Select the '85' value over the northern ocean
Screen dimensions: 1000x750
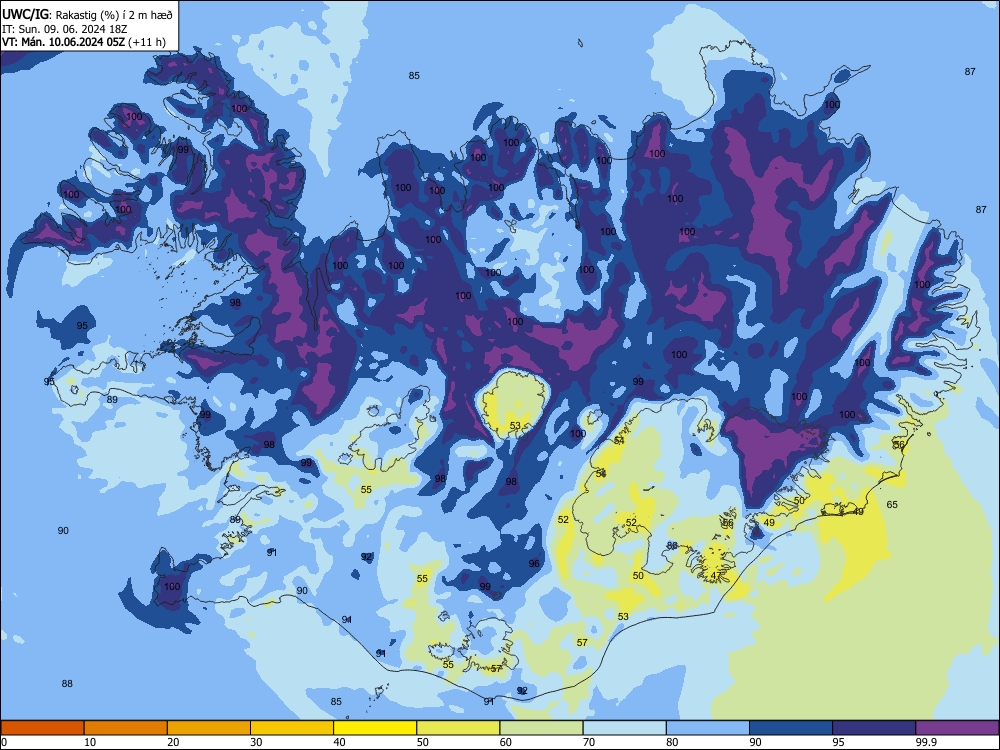414,75
